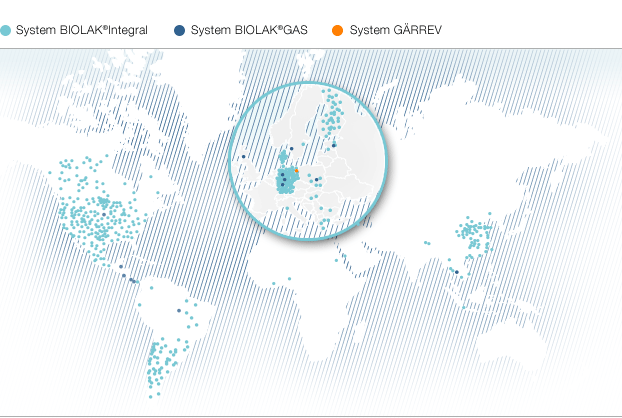Click the light-blue BIOLAK Integral legend dot
Screen dimensions: 622x418
6,31
